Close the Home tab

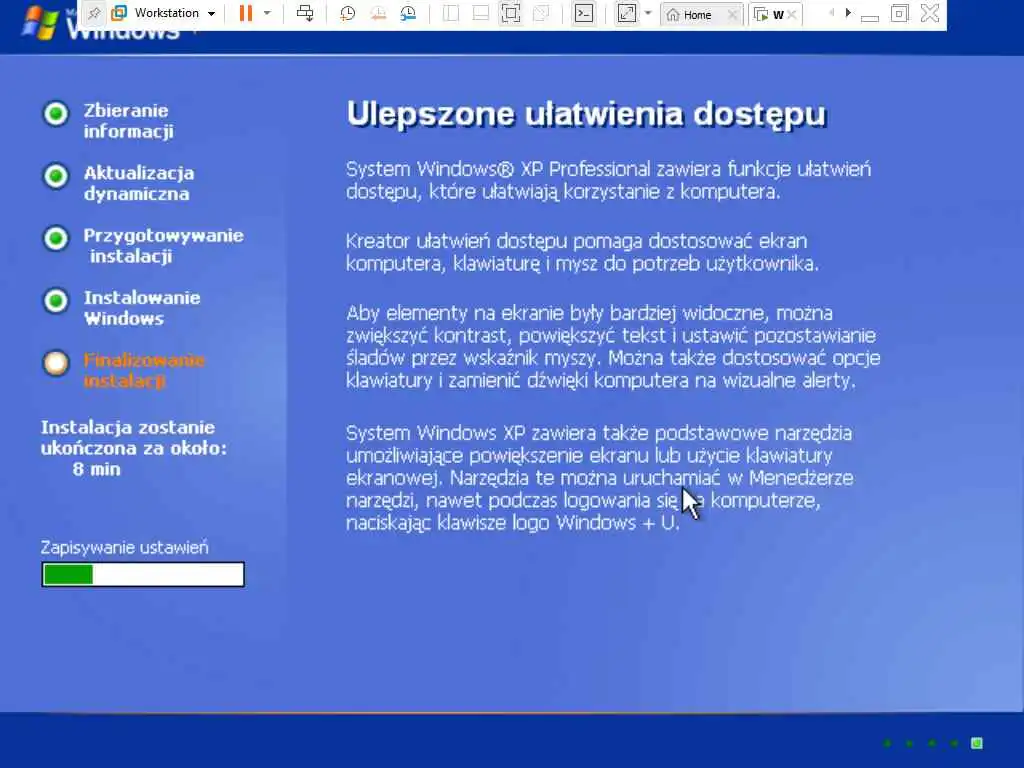[x=733, y=14]
